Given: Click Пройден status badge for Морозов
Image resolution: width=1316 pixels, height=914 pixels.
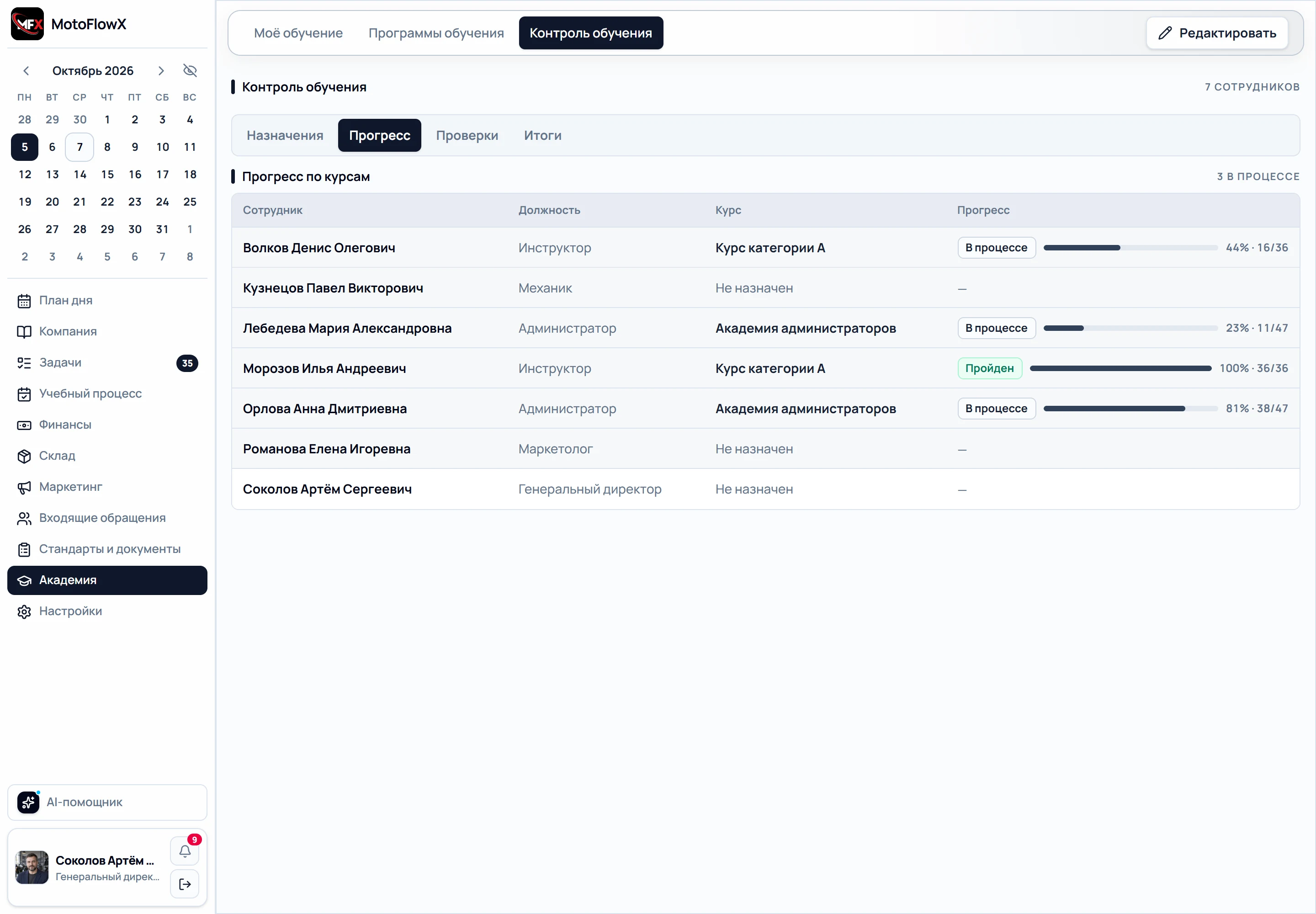Looking at the screenshot, I should click(990, 369).
